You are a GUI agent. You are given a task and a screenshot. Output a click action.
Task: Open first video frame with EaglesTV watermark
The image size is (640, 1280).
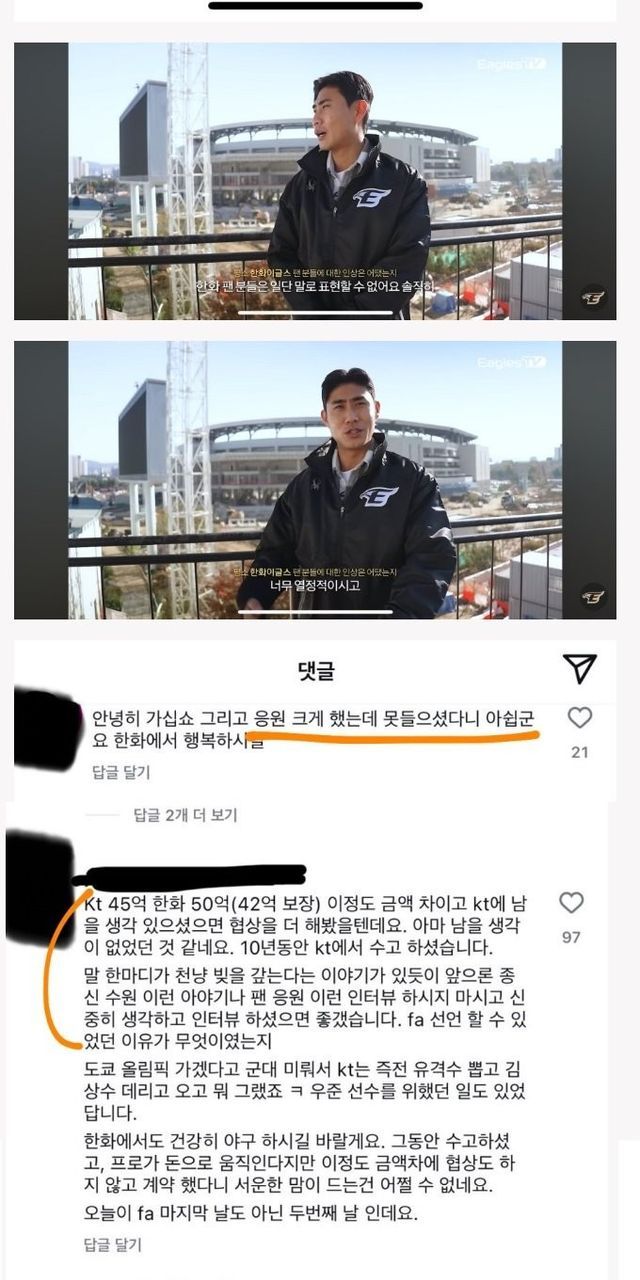315,181
